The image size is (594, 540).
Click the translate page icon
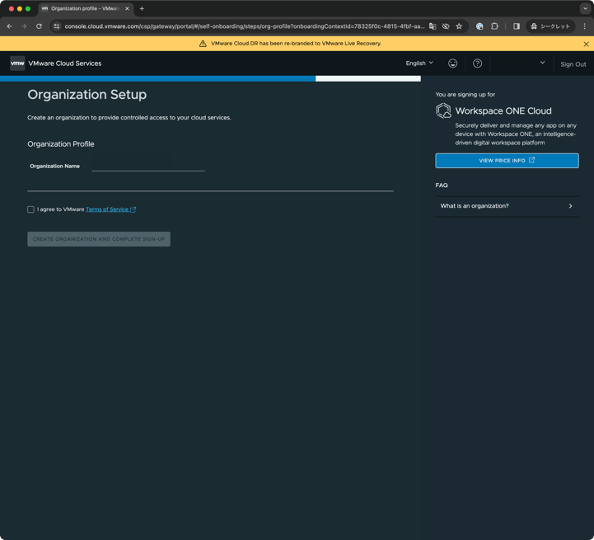433,26
